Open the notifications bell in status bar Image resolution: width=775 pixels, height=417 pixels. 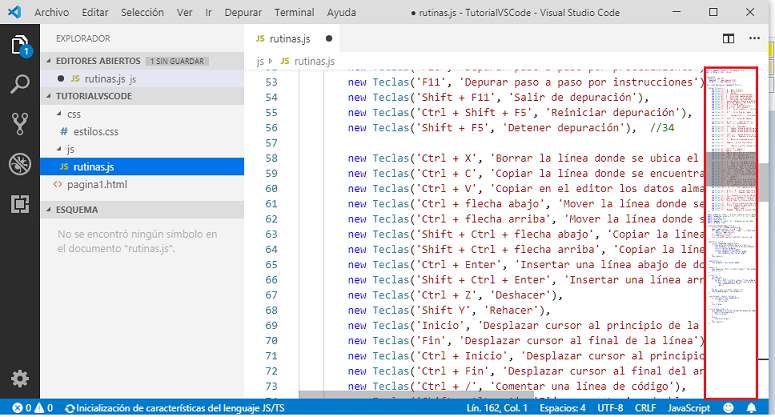(x=751, y=408)
